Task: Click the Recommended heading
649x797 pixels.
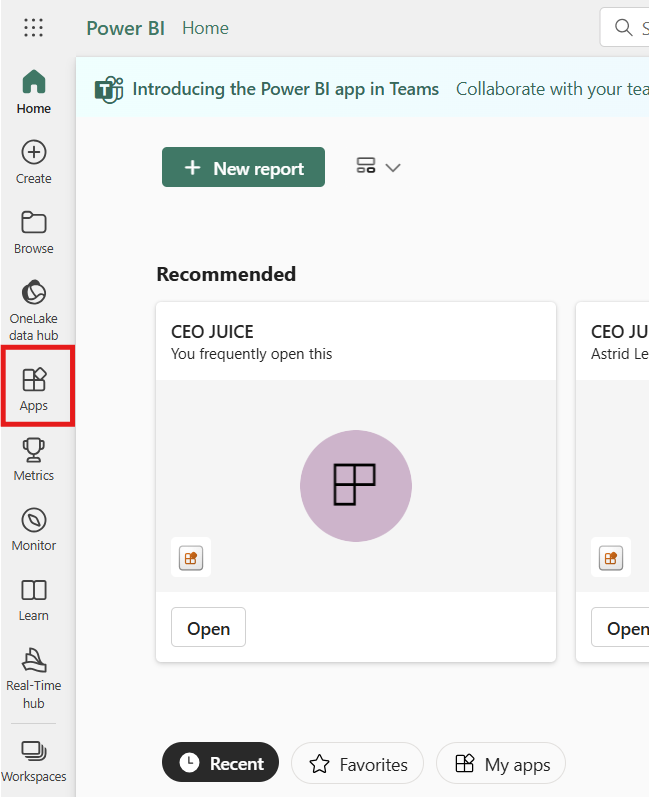Action: 226,274
